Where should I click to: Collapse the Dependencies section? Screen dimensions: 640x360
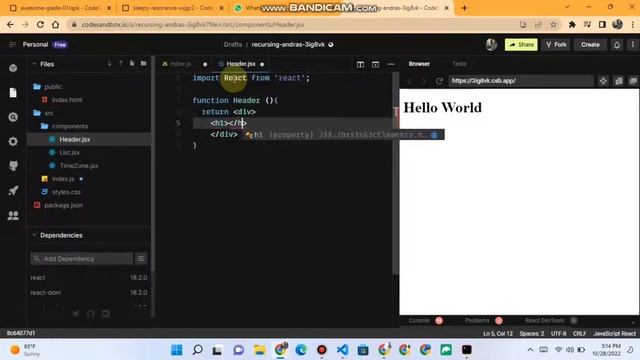(34, 235)
